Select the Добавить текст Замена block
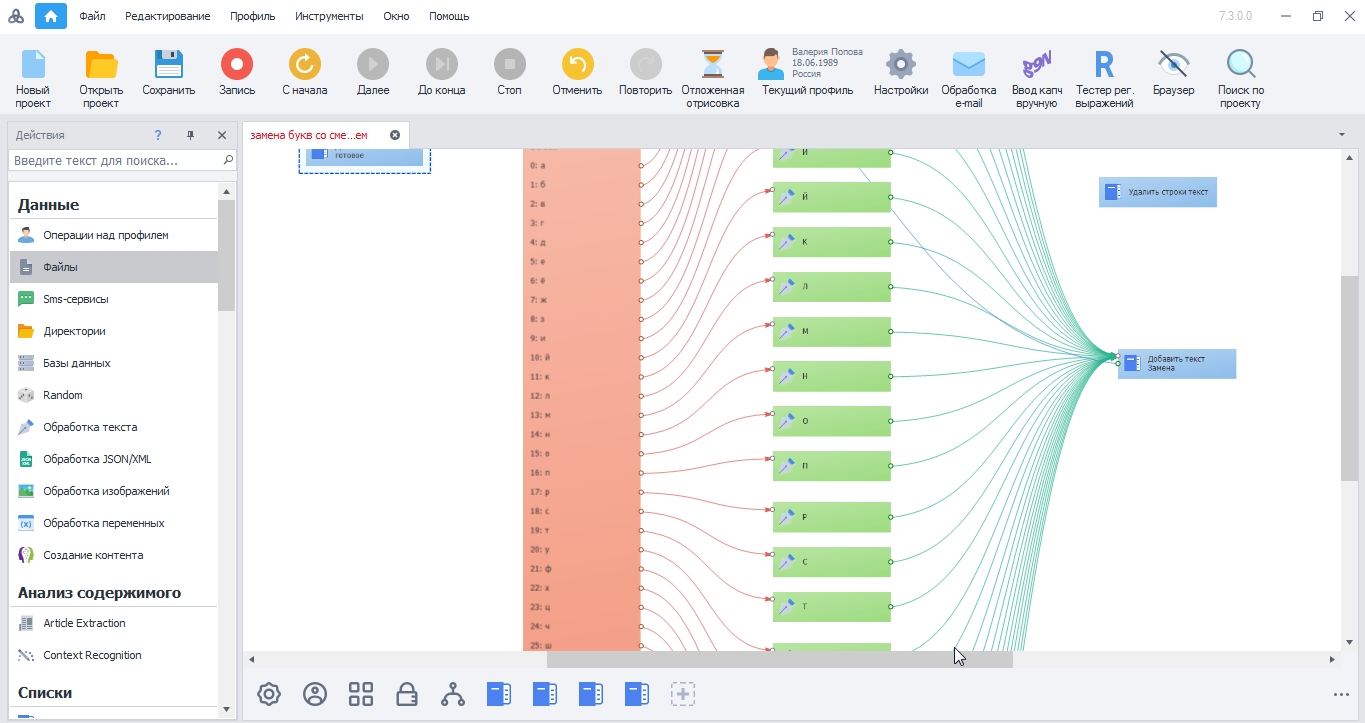This screenshot has height=723, width=1365. click(1176, 364)
